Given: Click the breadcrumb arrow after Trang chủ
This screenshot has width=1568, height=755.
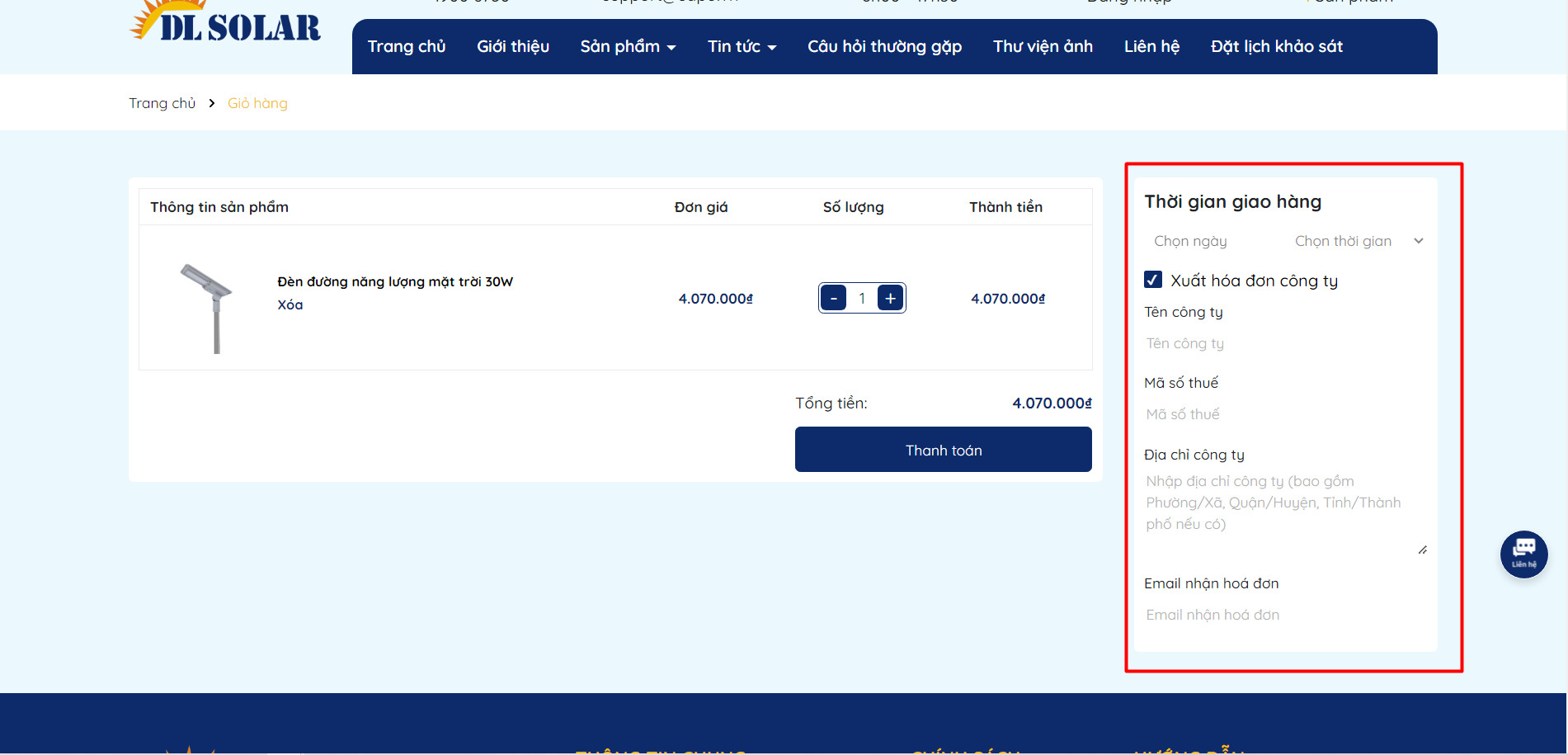Looking at the screenshot, I should (212, 103).
